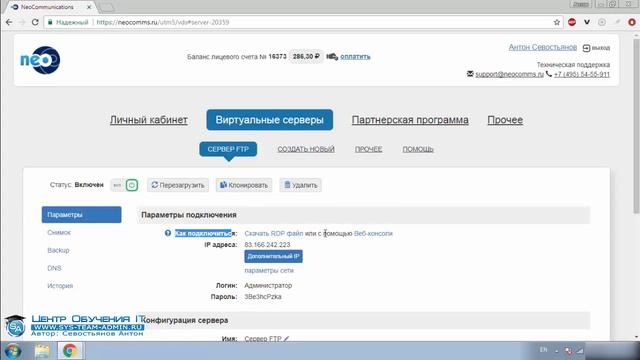Screen dimensions: 640x360
Task: Open the red Adblock extension icon
Action: (572, 22)
